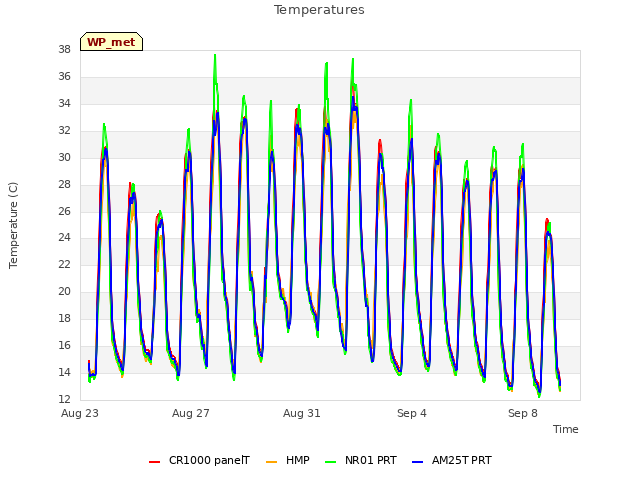This screenshot has width=640, height=480.
Task: Click the Aug 31 x-axis label
Action: coord(302,413)
